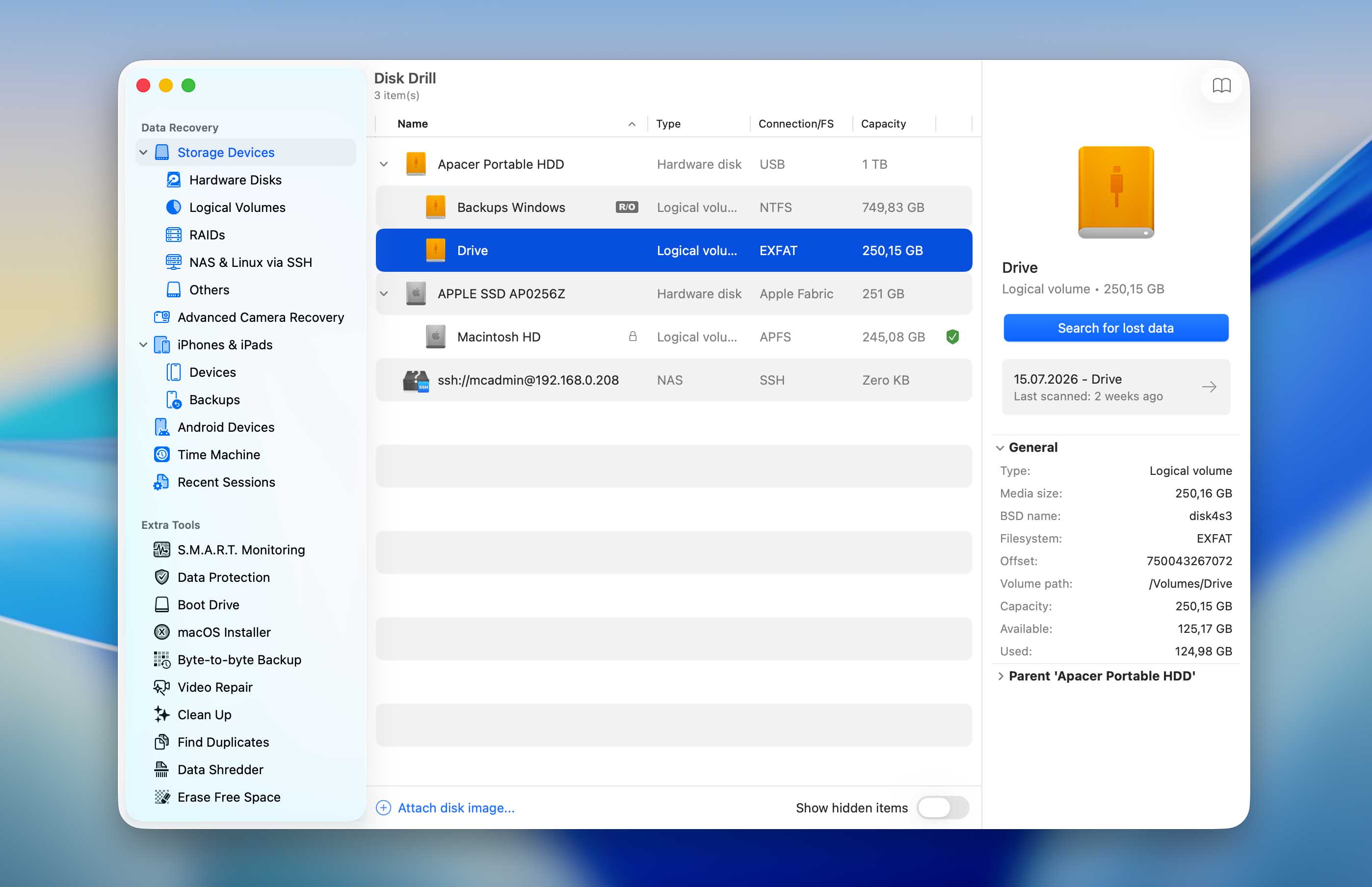Screen dimensions: 1372x887
Task: Collapse the APPLE SSD AP0256Z row chevron
Action: click(x=384, y=294)
